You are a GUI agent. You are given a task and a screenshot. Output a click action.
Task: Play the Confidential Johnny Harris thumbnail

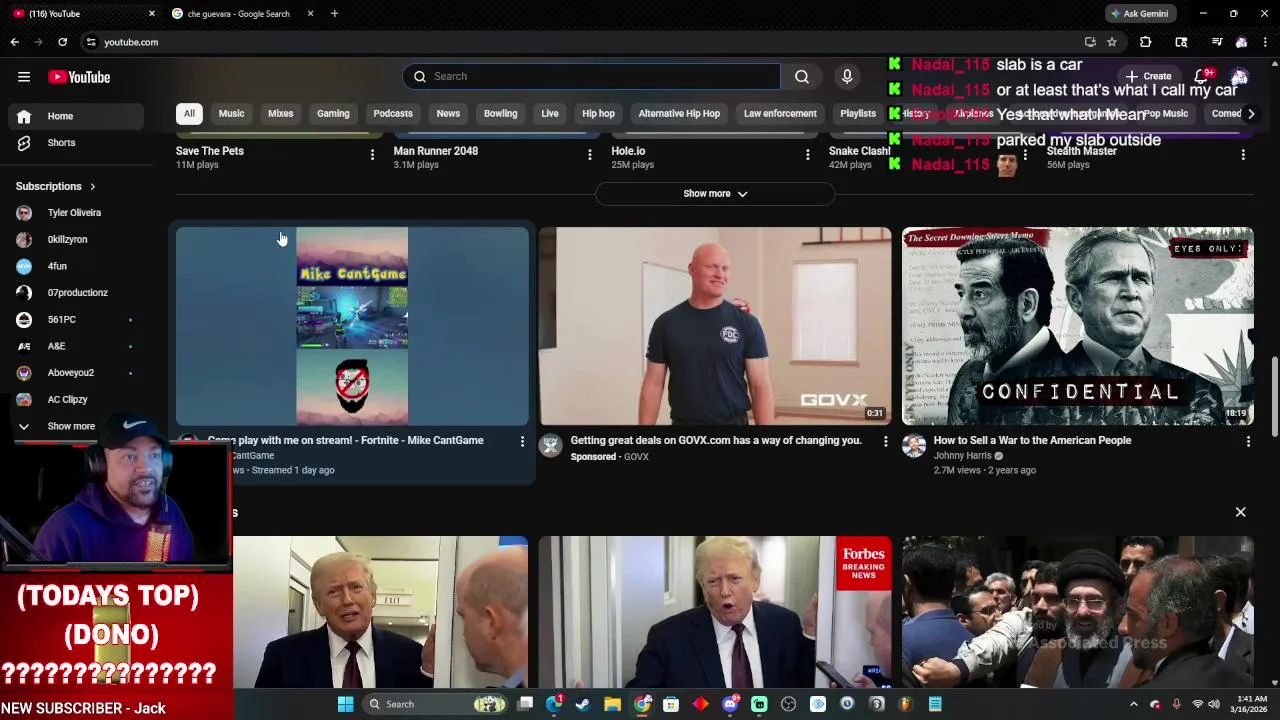pyautogui.click(x=1078, y=326)
